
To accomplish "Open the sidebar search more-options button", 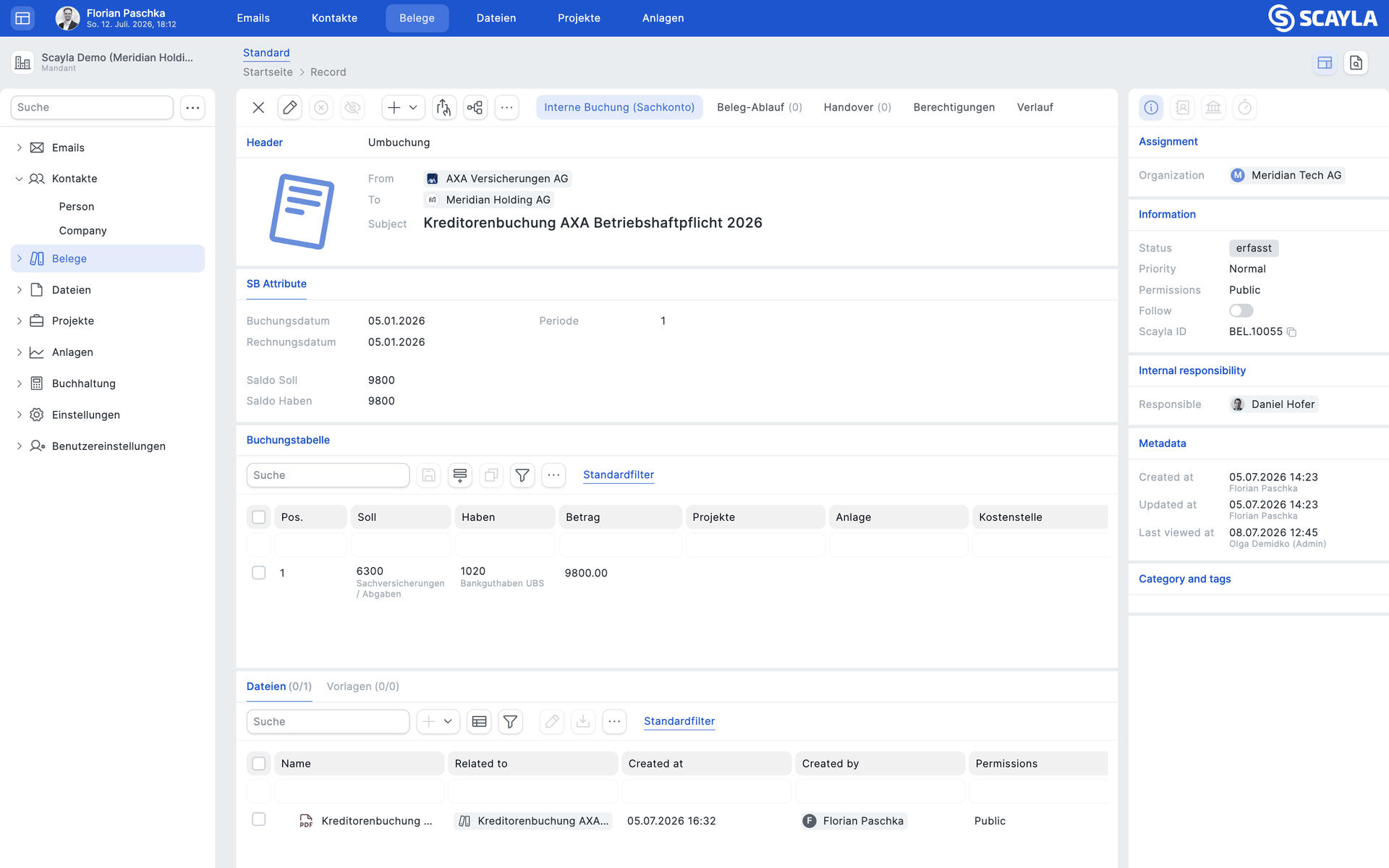I will pos(192,108).
